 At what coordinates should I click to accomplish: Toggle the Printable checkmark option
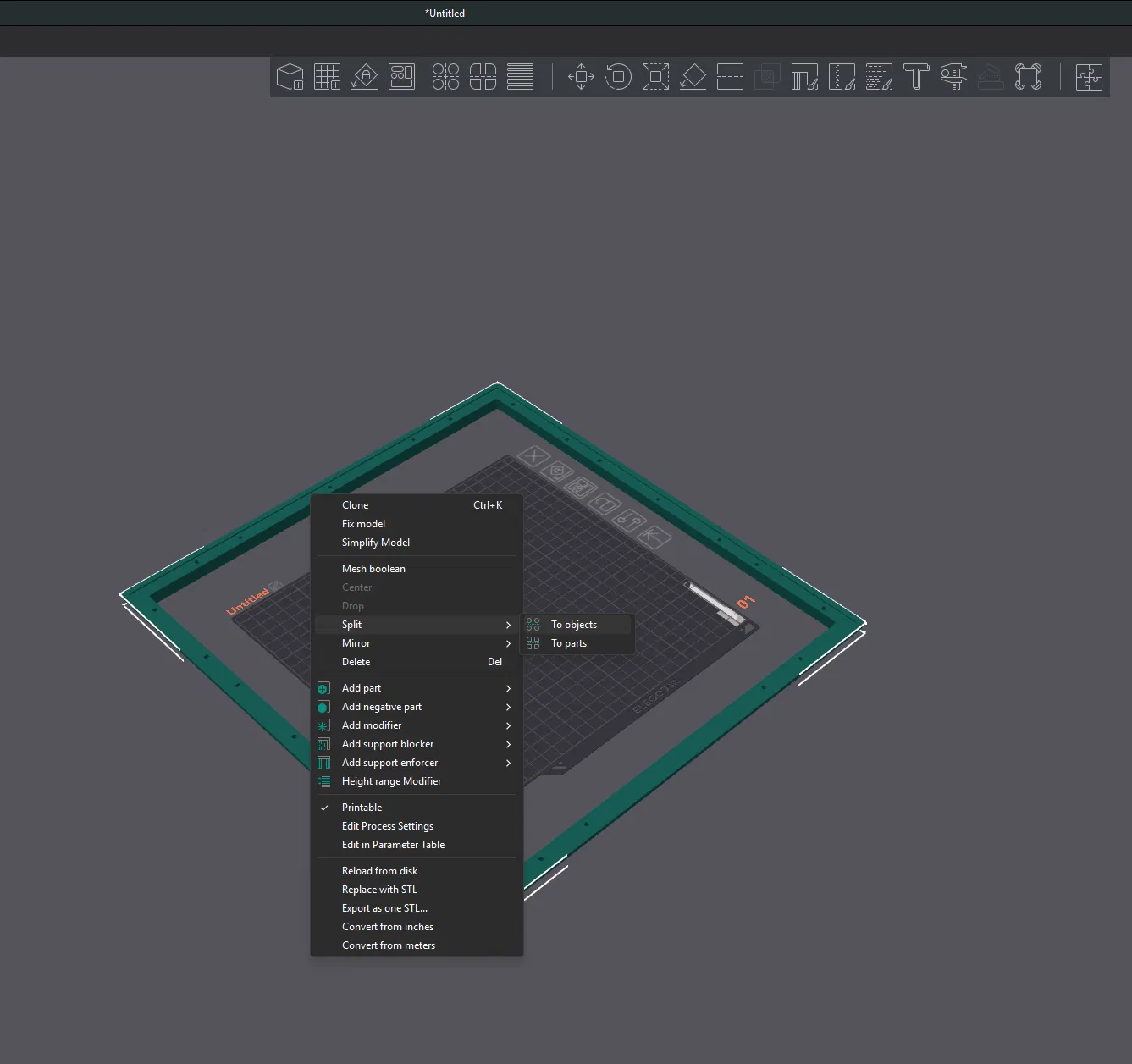click(362, 808)
